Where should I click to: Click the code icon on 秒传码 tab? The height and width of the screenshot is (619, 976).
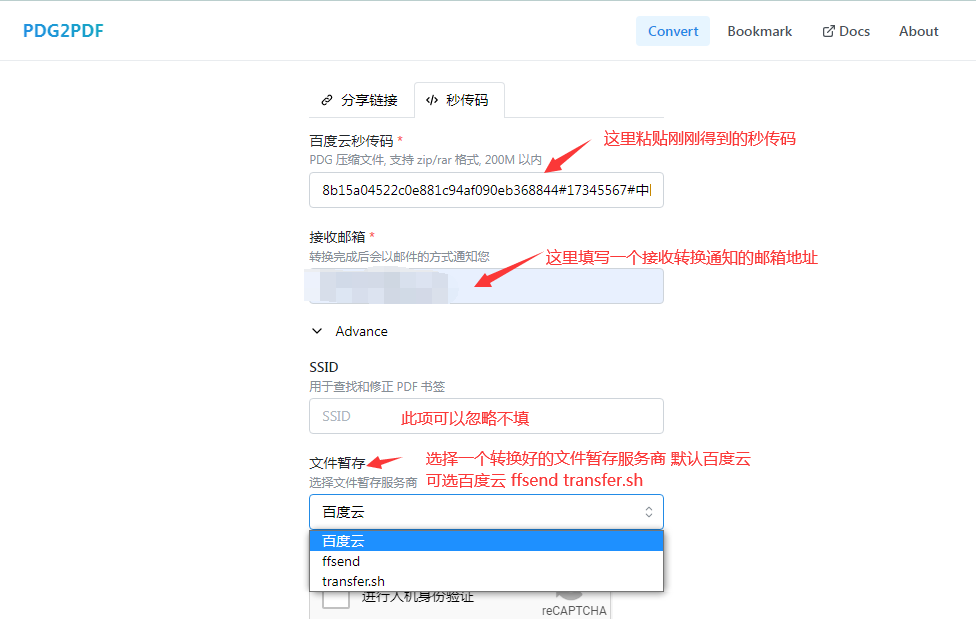tap(432, 100)
